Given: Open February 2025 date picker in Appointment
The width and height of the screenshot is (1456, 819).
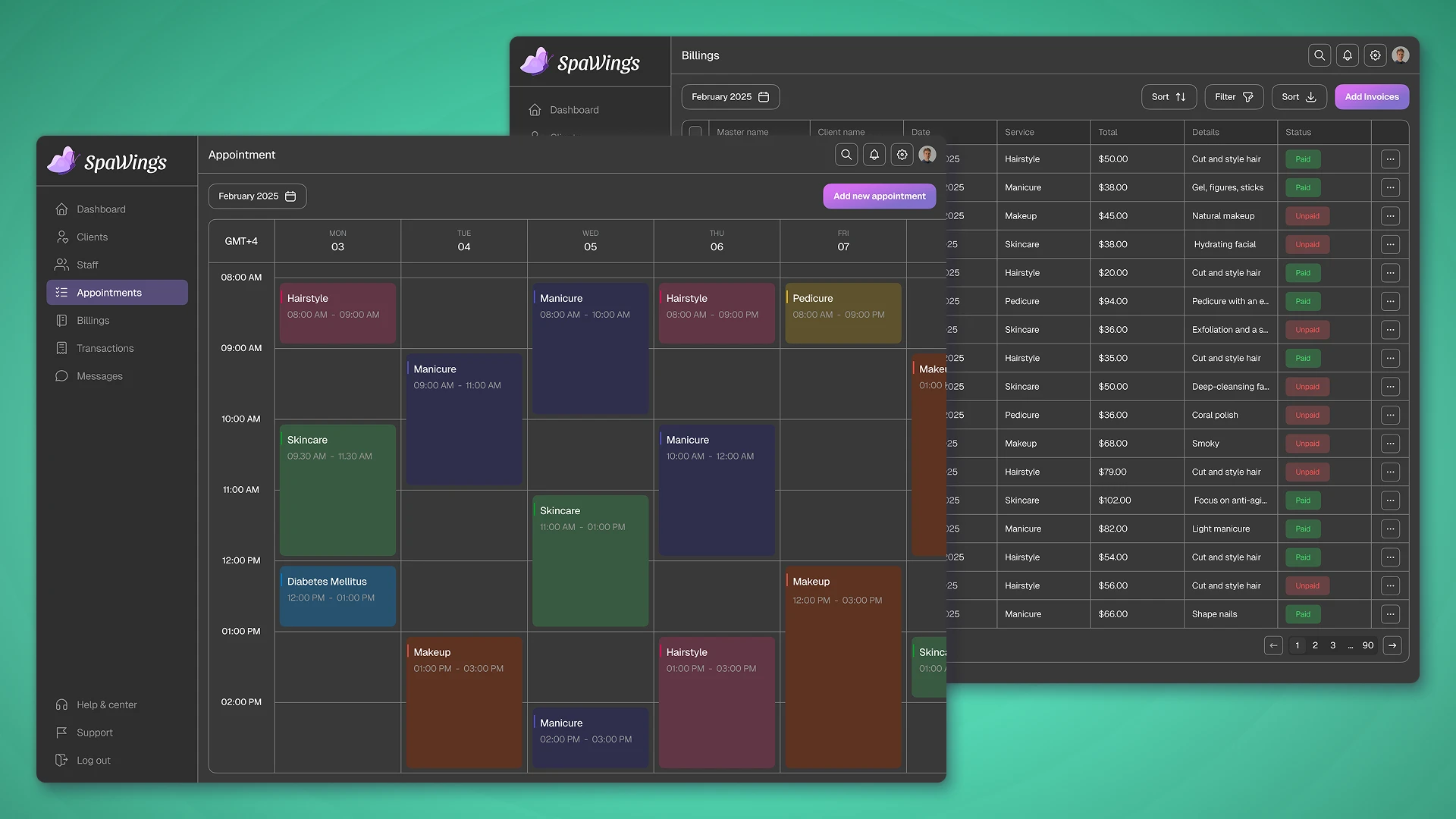Looking at the screenshot, I should [x=257, y=196].
